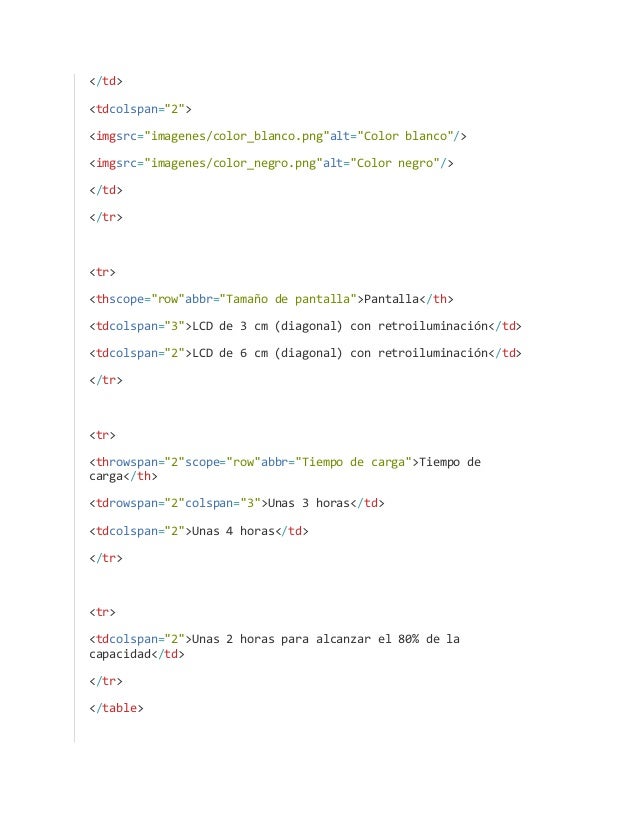Click the "Unas 4 horas" text
The image size is (638, 826).
pyautogui.click(x=233, y=531)
